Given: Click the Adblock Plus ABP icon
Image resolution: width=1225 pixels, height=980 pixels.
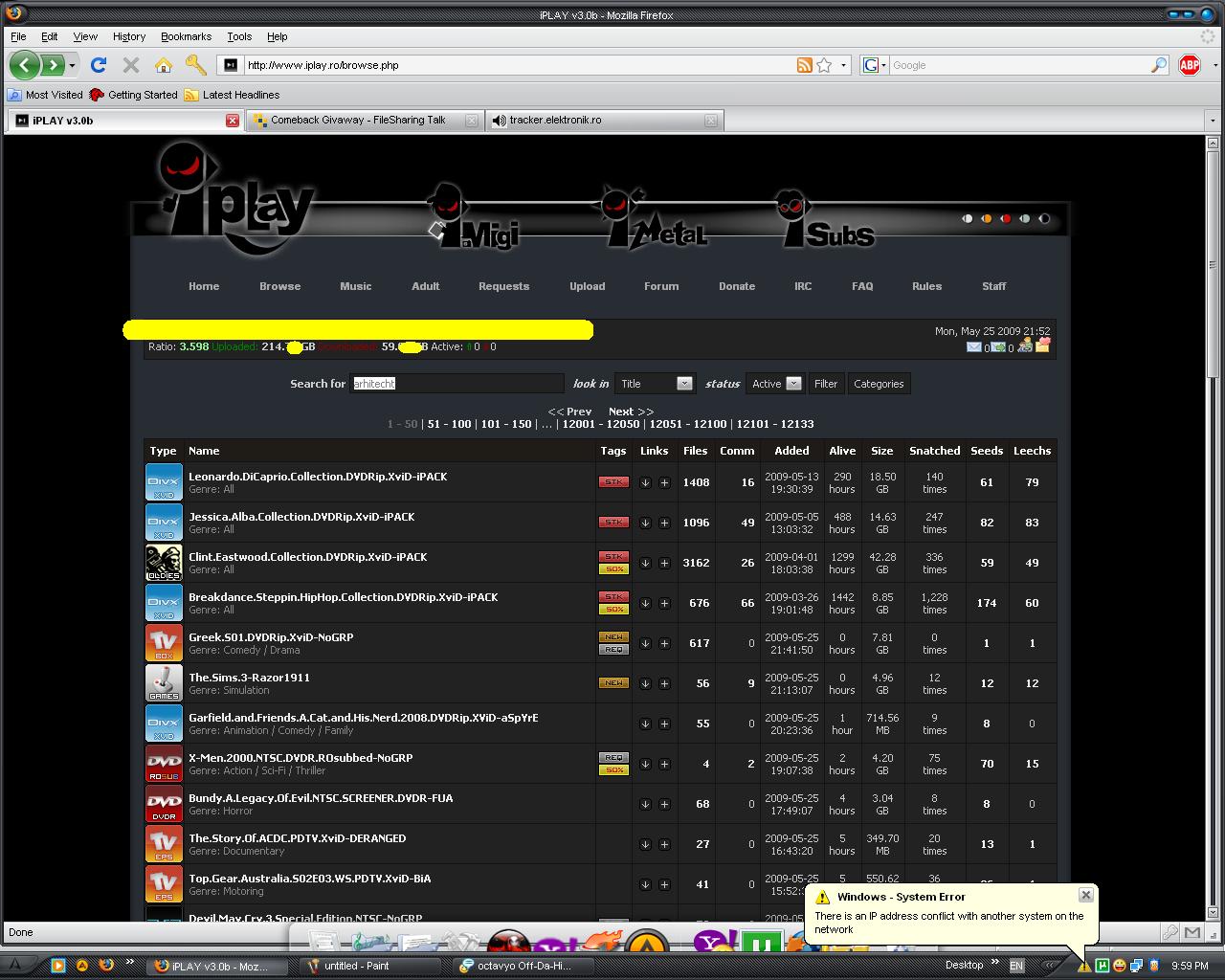Looking at the screenshot, I should click(1190, 65).
